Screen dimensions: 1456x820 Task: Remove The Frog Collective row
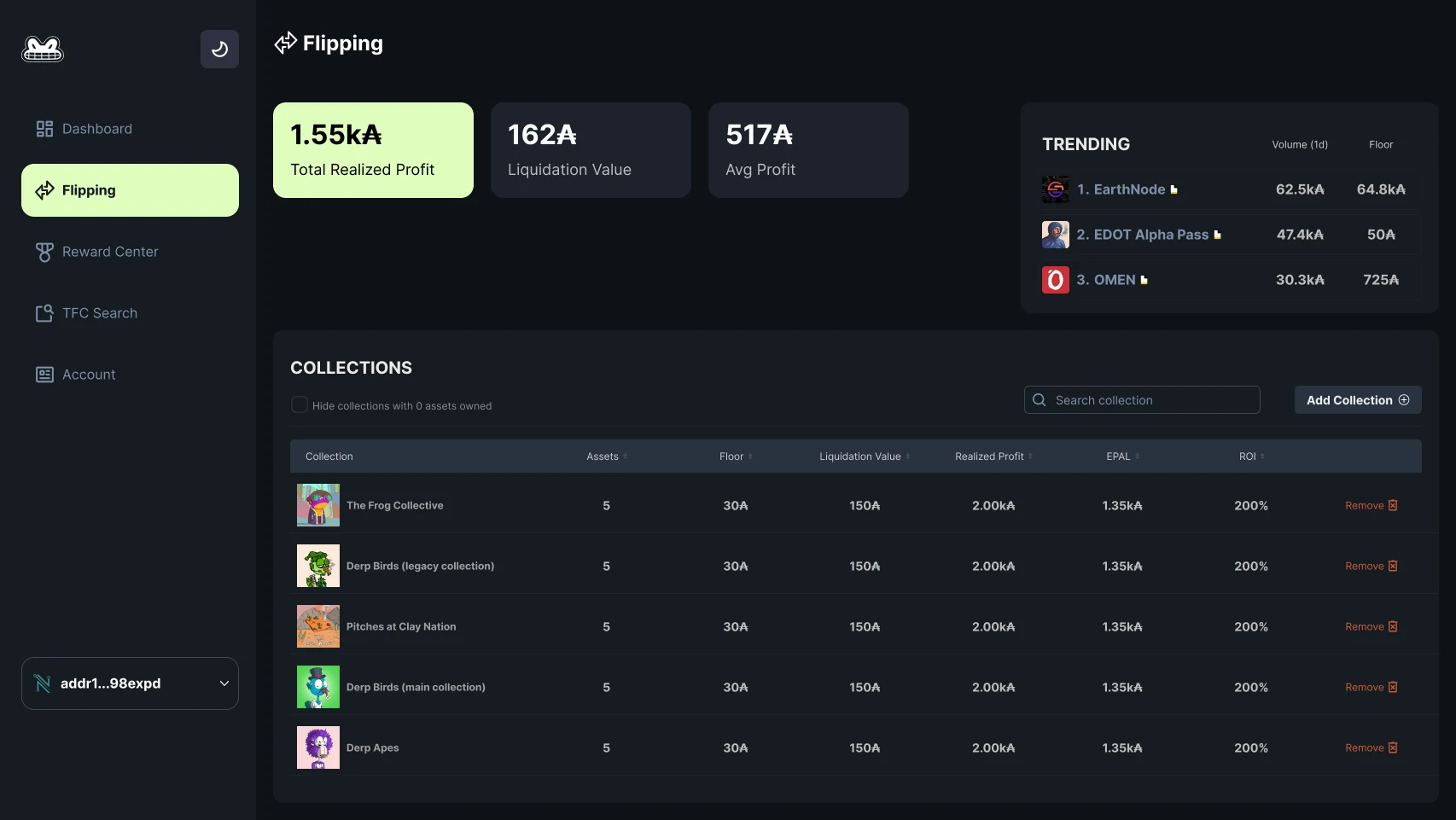click(1372, 506)
